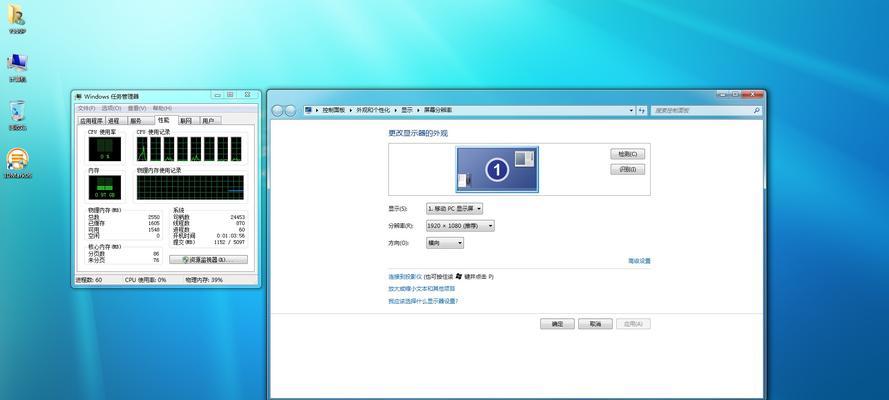889x400 pixels.
Task: Click 外观和个性化 in the breadcrumb
Action: tap(373, 110)
